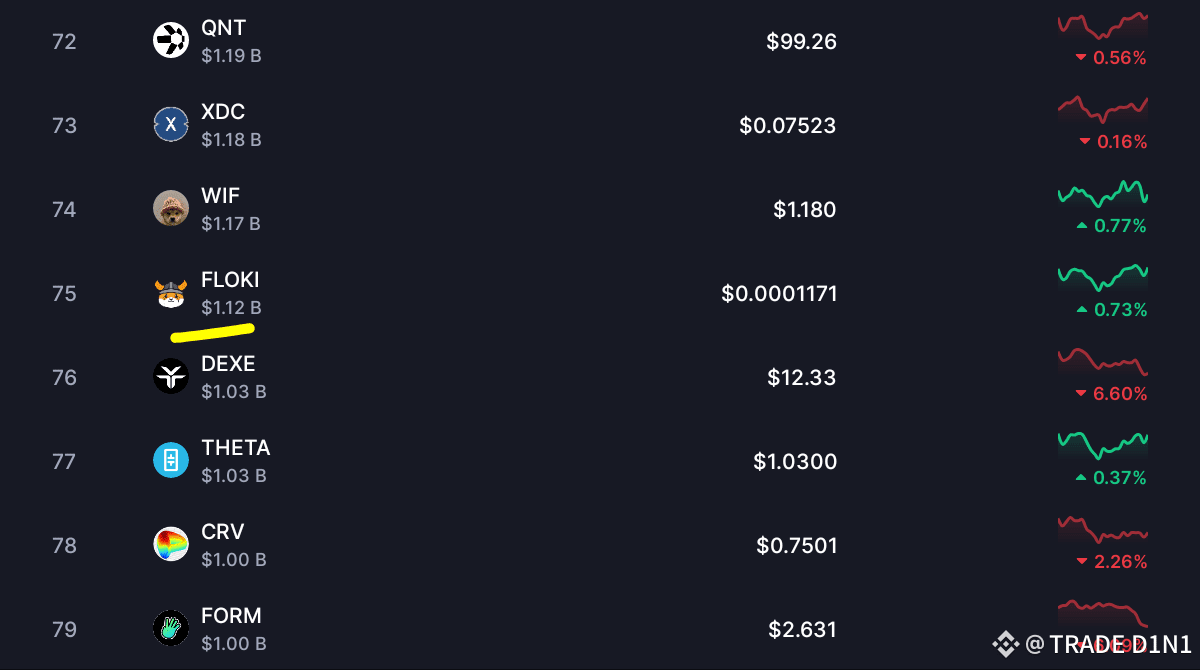Click the QNT coin logo icon
The height and width of the screenshot is (670, 1200).
(x=171, y=41)
